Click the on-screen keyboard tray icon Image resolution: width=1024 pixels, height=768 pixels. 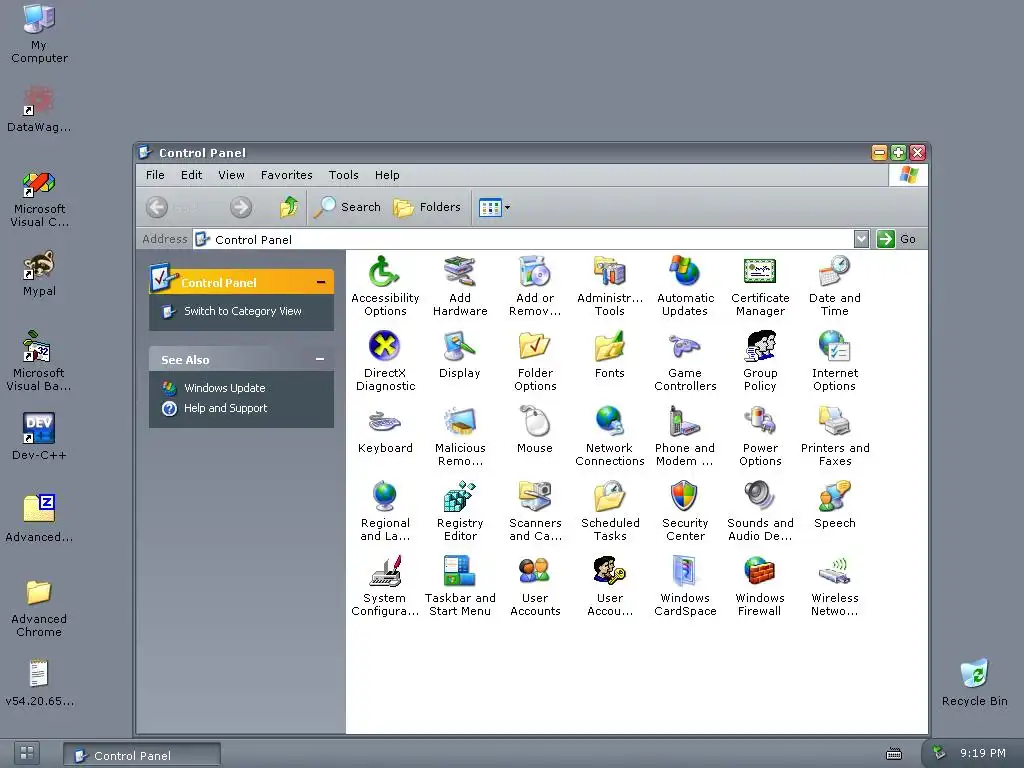[893, 754]
